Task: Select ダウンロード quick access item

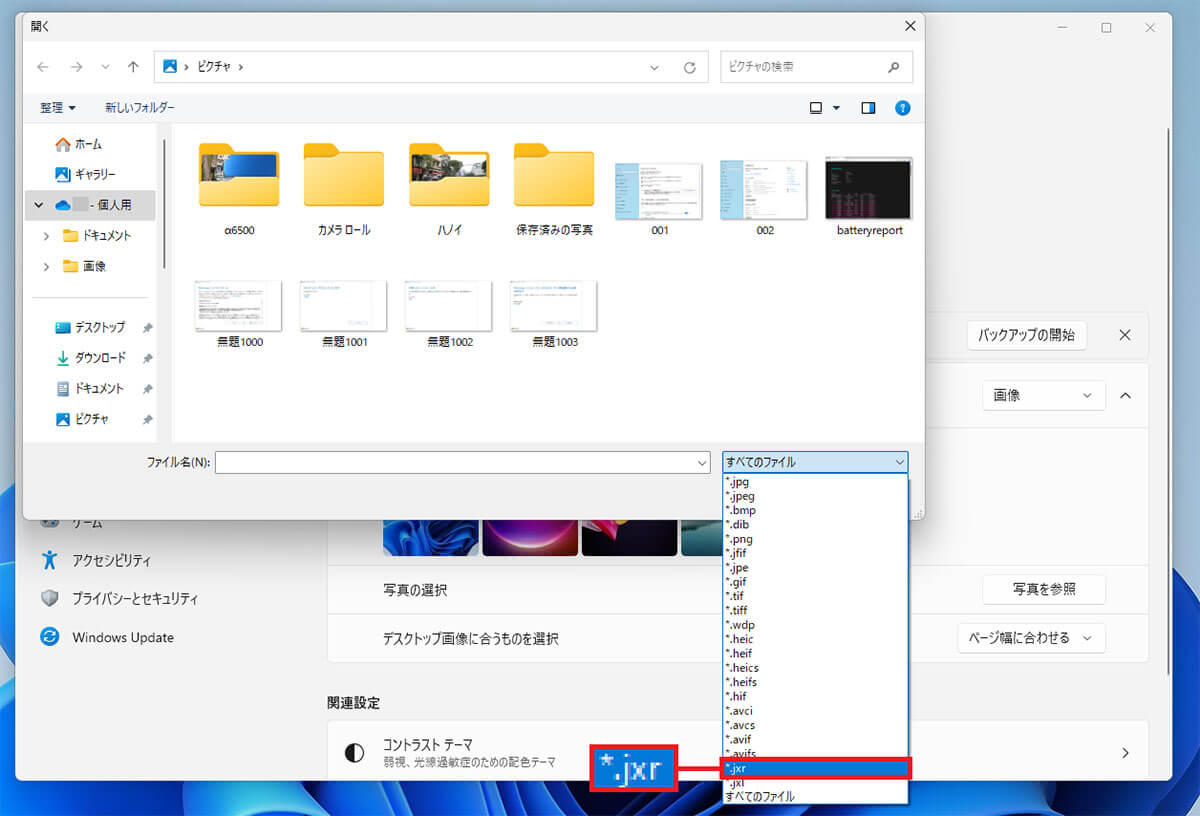Action: click(x=90, y=358)
